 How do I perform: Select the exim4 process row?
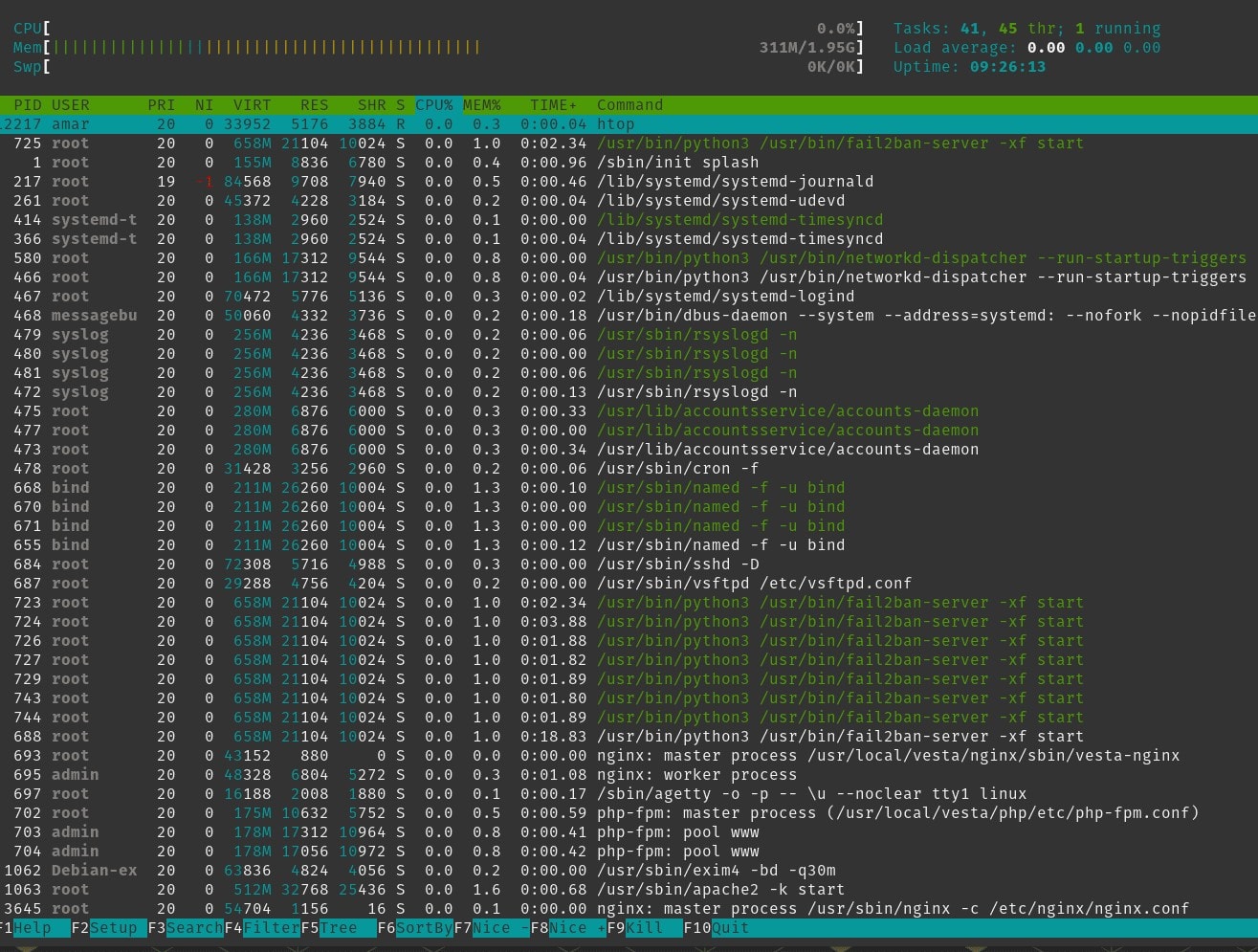pos(629,871)
